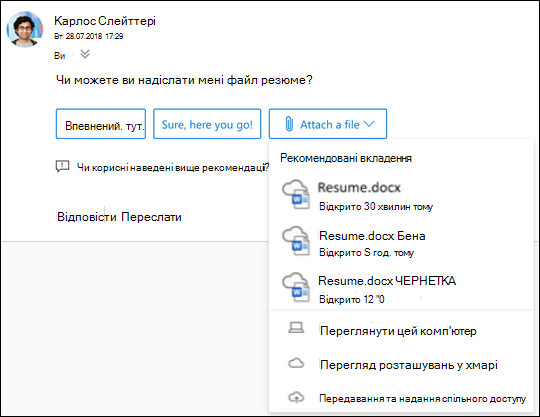
Task: Select 'Перегляд розташувань у хмарі' option
Action: tap(401, 364)
